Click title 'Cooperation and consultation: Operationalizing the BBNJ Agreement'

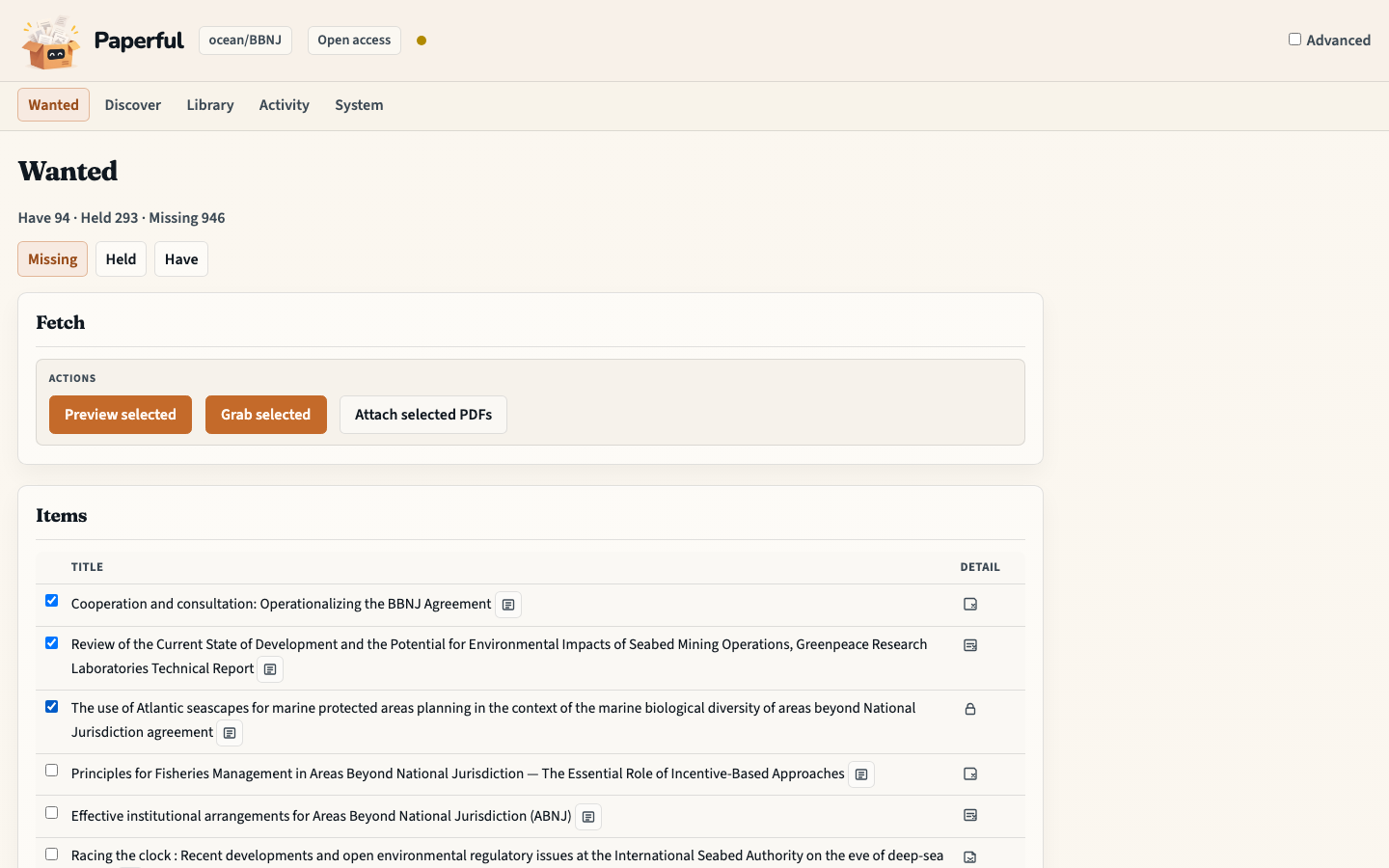(282, 604)
